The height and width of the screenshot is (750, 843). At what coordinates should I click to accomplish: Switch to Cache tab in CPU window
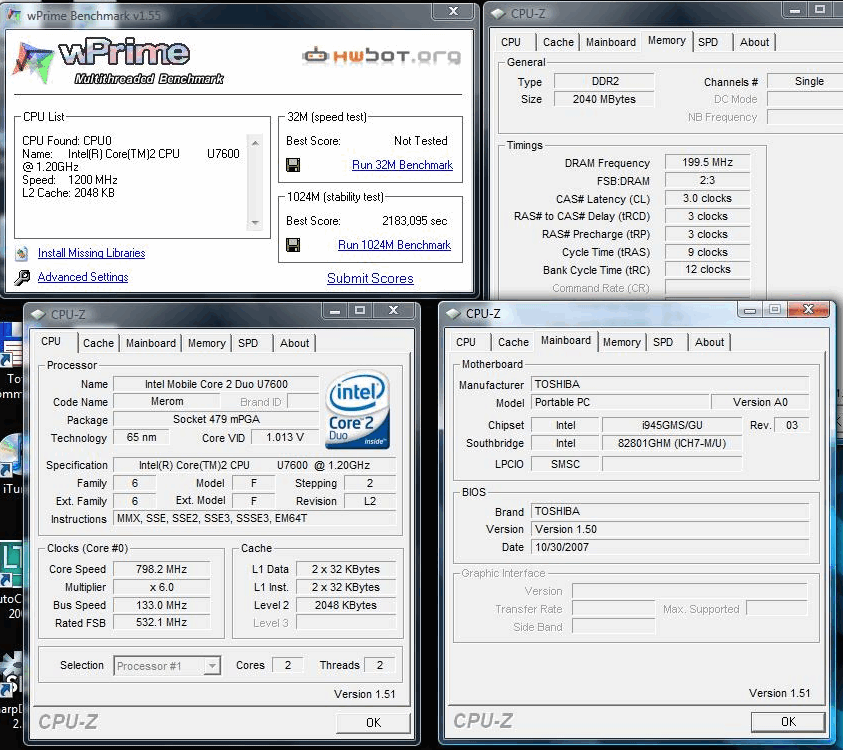click(98, 343)
